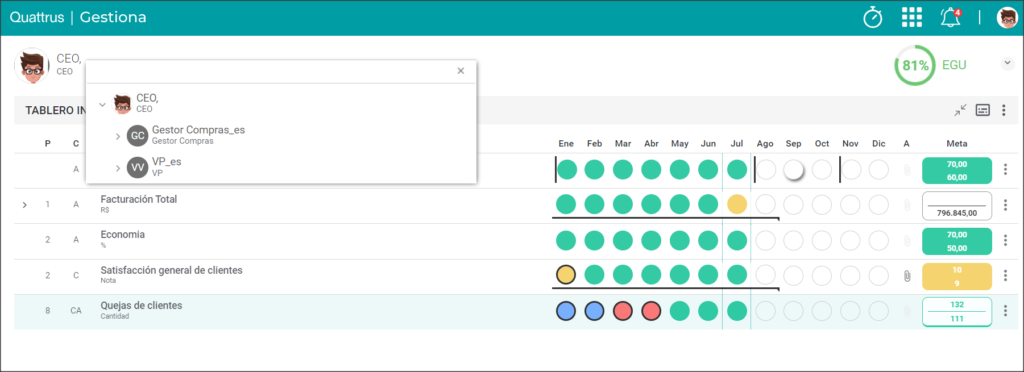Open three-dot menu for Economia

[x=1006, y=240]
